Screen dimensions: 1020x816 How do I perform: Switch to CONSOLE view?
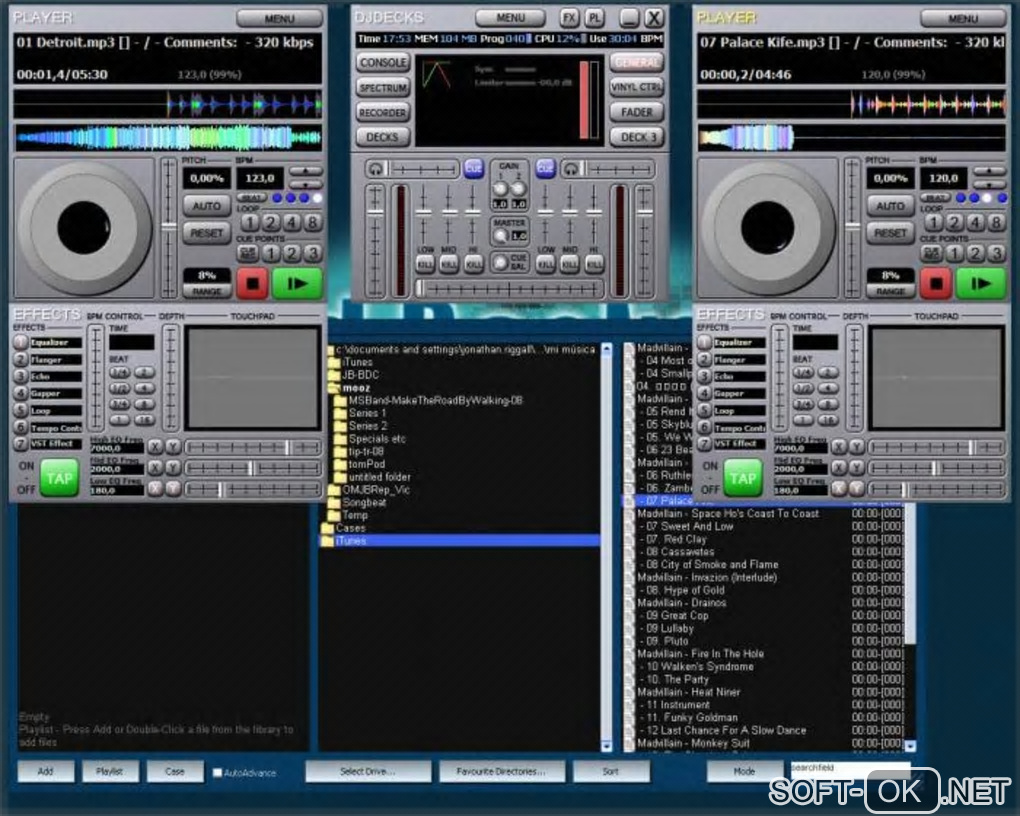click(383, 62)
